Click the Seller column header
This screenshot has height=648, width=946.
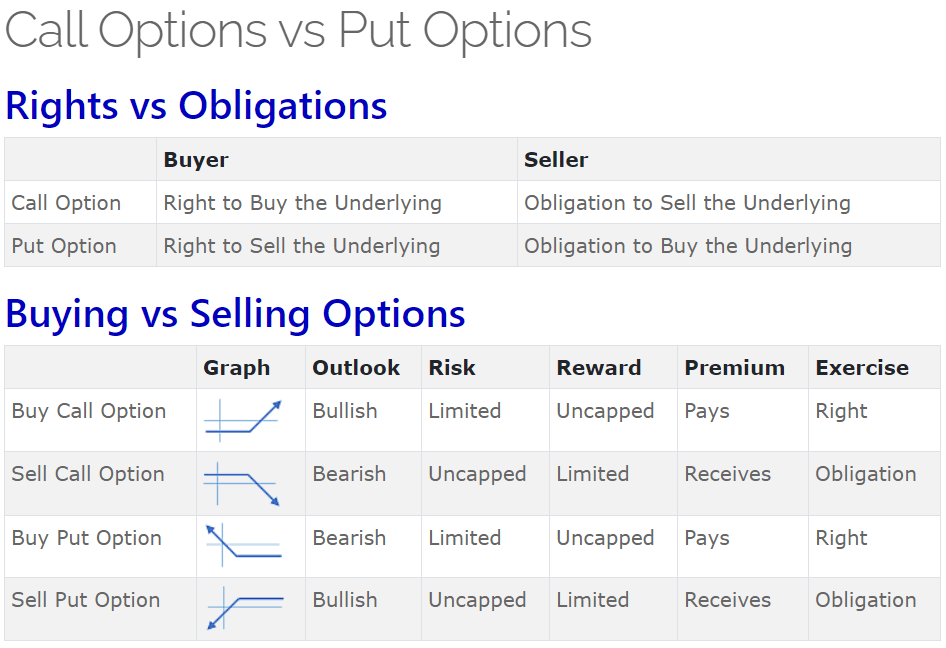pos(556,160)
